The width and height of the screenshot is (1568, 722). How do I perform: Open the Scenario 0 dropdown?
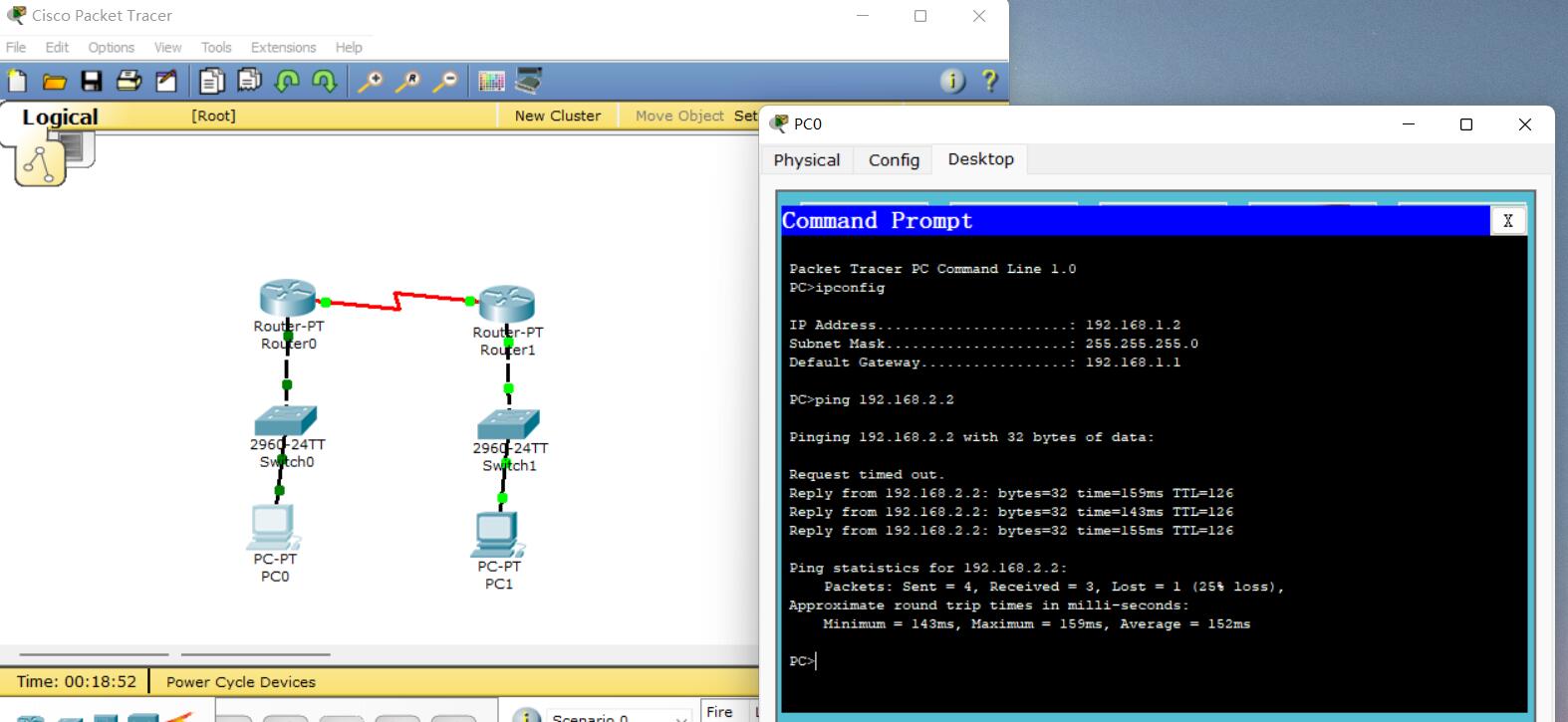[618, 716]
